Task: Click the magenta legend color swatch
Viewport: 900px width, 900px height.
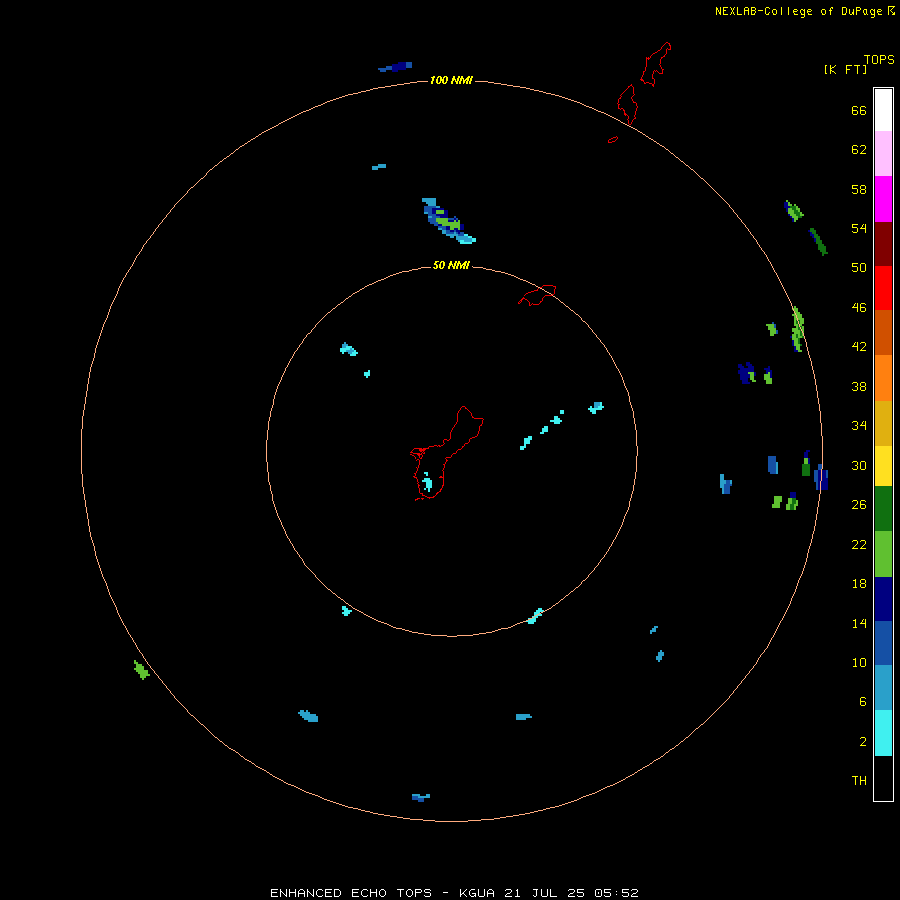Action: (x=883, y=199)
